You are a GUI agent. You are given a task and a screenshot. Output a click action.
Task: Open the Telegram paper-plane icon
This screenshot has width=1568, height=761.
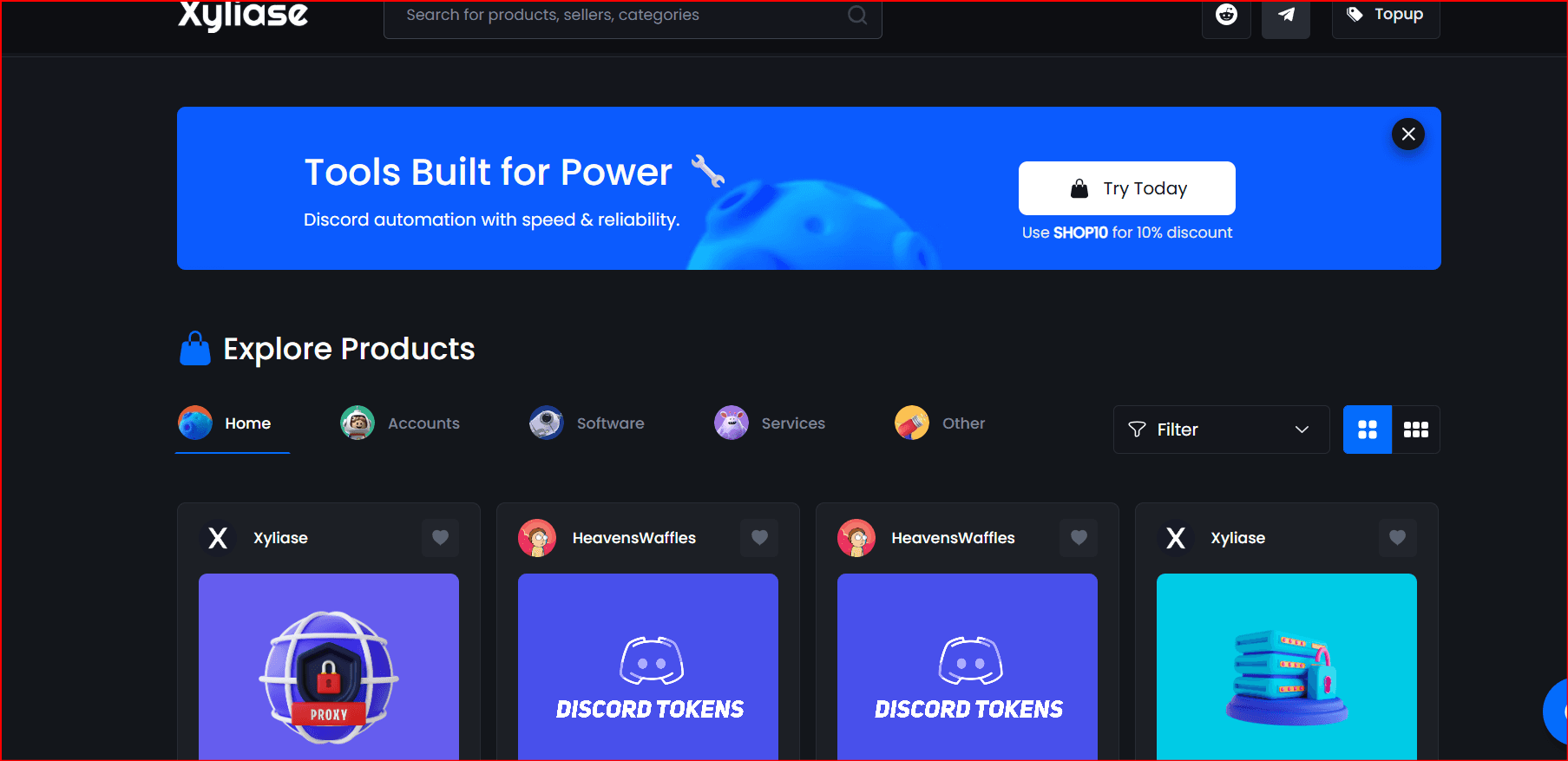(1285, 15)
